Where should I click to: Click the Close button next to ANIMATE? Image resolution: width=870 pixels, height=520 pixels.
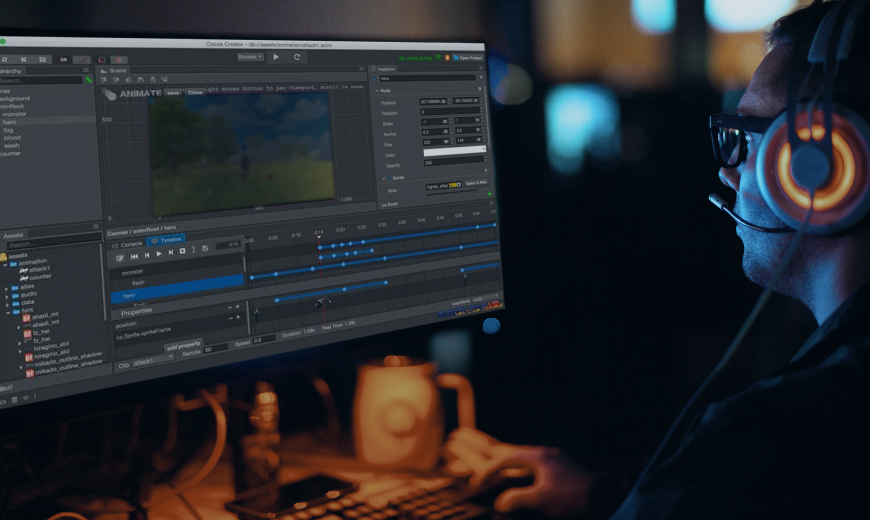point(195,93)
